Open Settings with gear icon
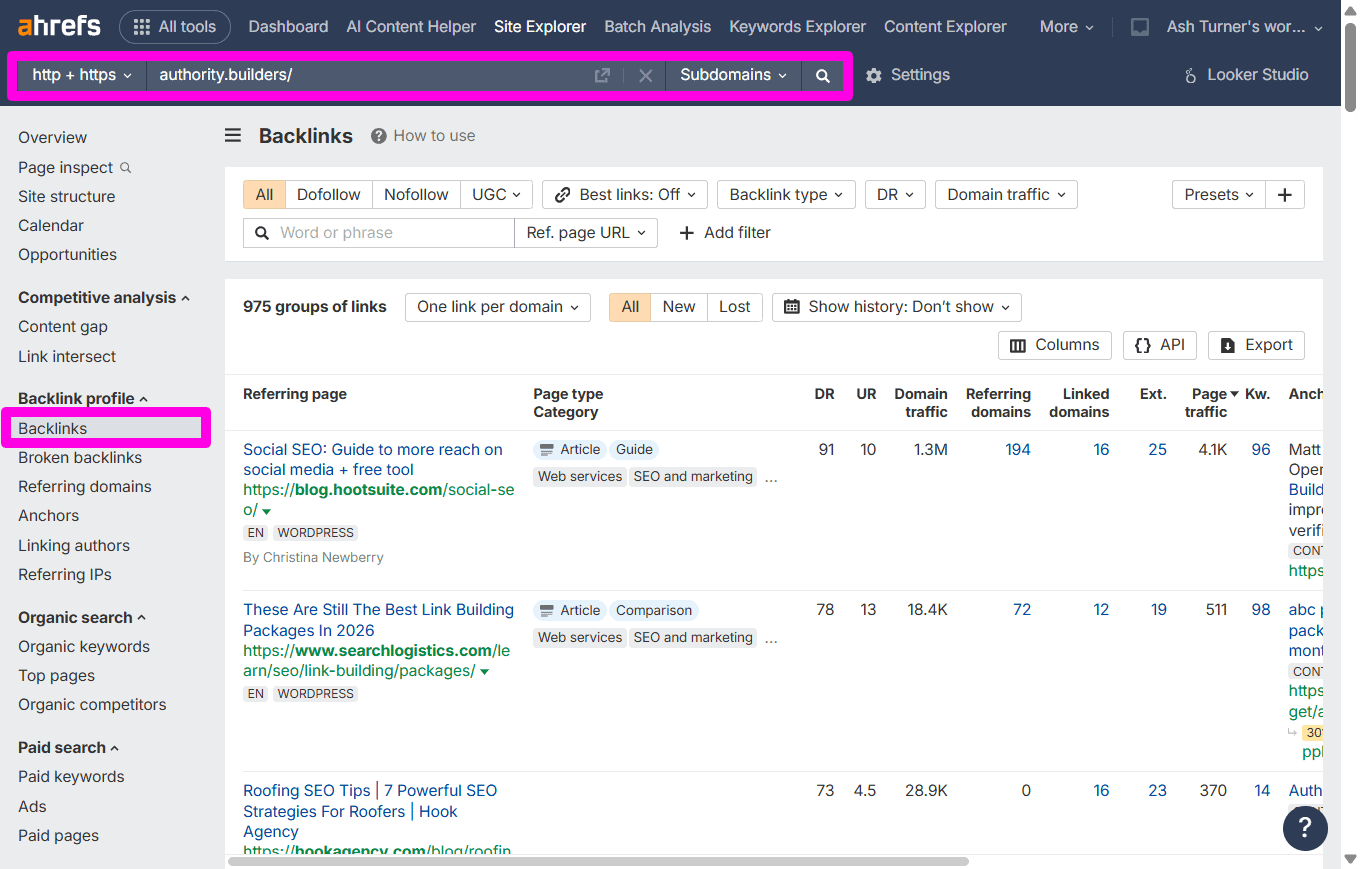This screenshot has height=869, width=1360. (x=908, y=75)
